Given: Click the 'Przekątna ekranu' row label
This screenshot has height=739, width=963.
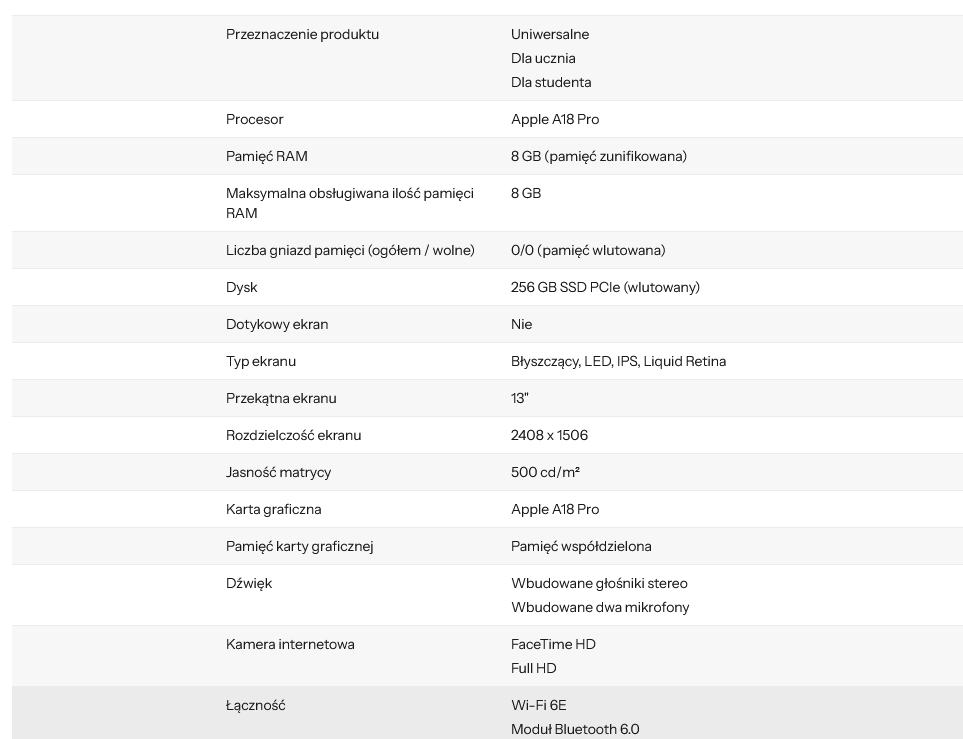Looking at the screenshot, I should 281,398.
